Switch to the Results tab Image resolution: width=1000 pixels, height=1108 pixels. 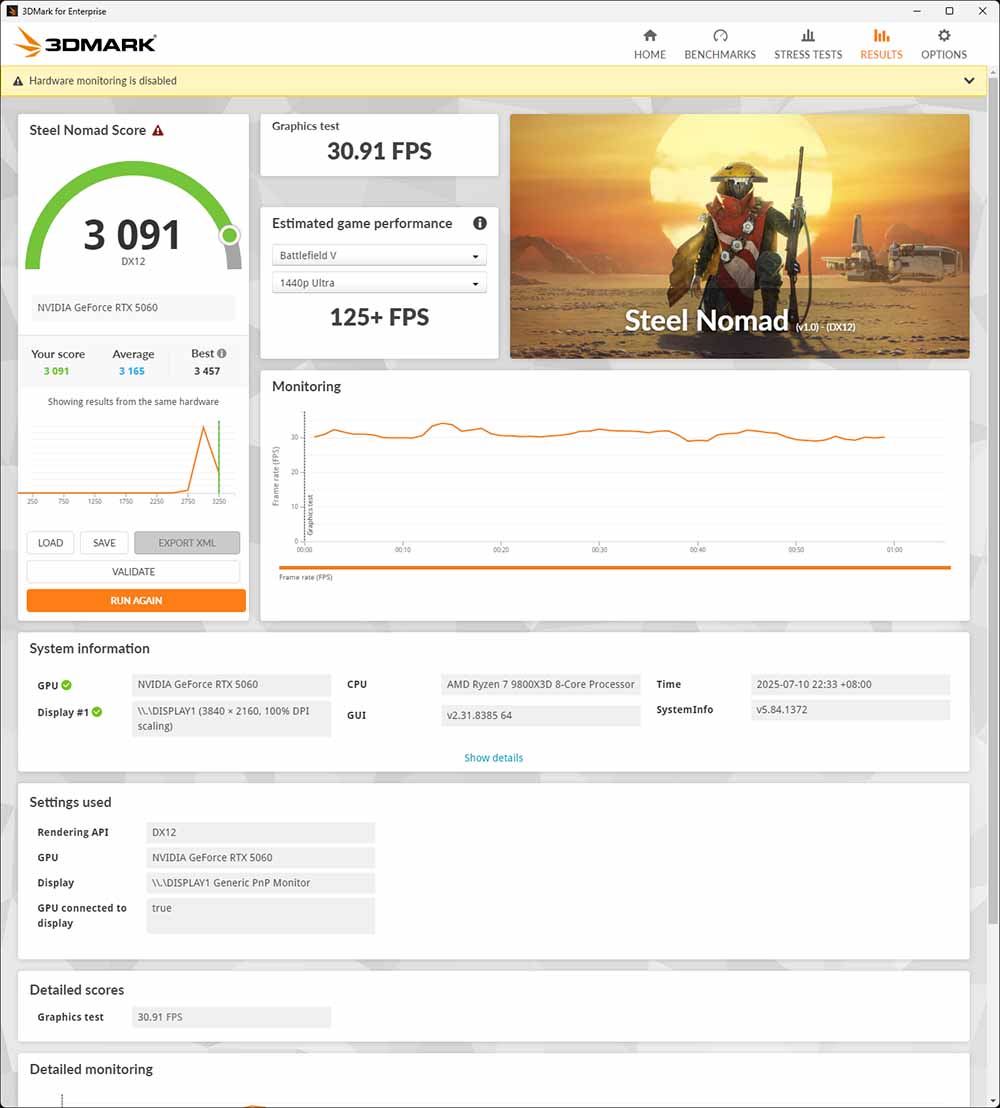tap(881, 44)
